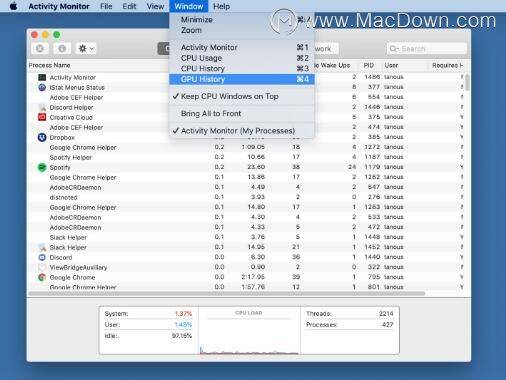Click Dropbox process icon
This screenshot has width=506, height=380.
pos(42,137)
